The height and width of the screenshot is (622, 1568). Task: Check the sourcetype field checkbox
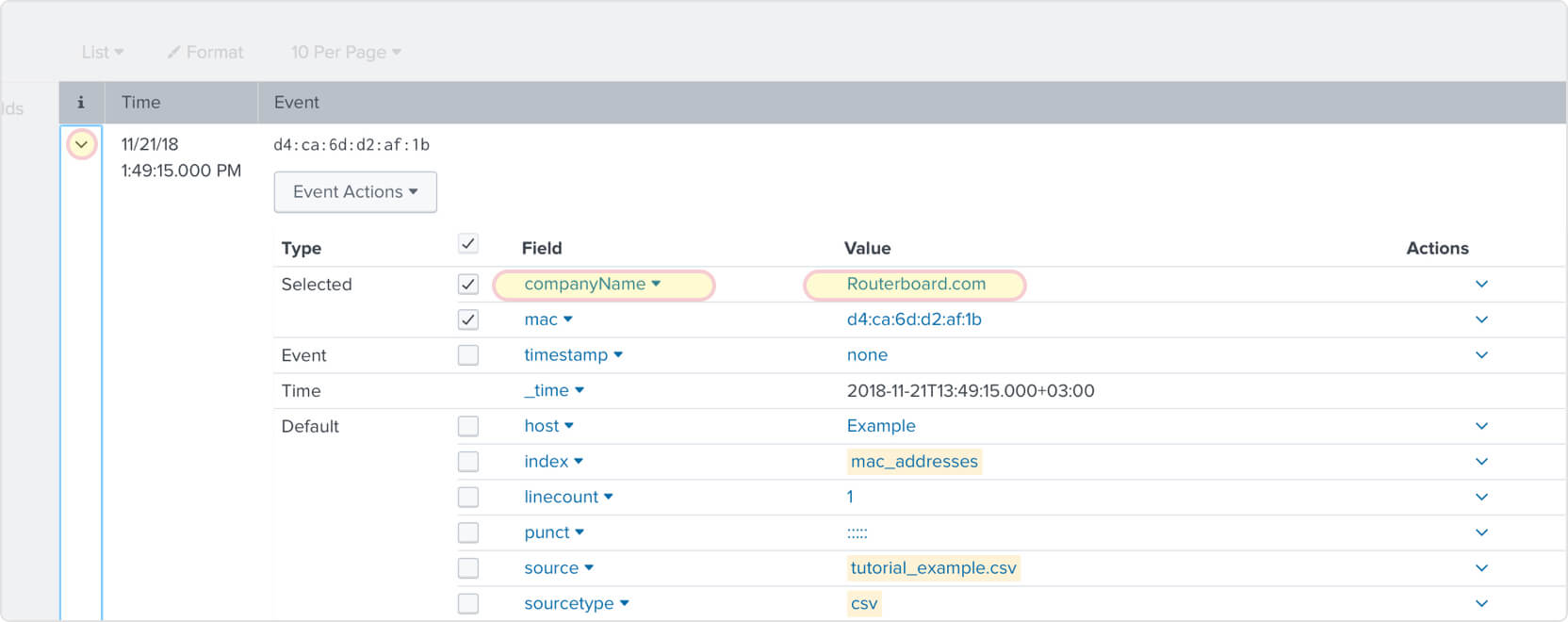(468, 603)
